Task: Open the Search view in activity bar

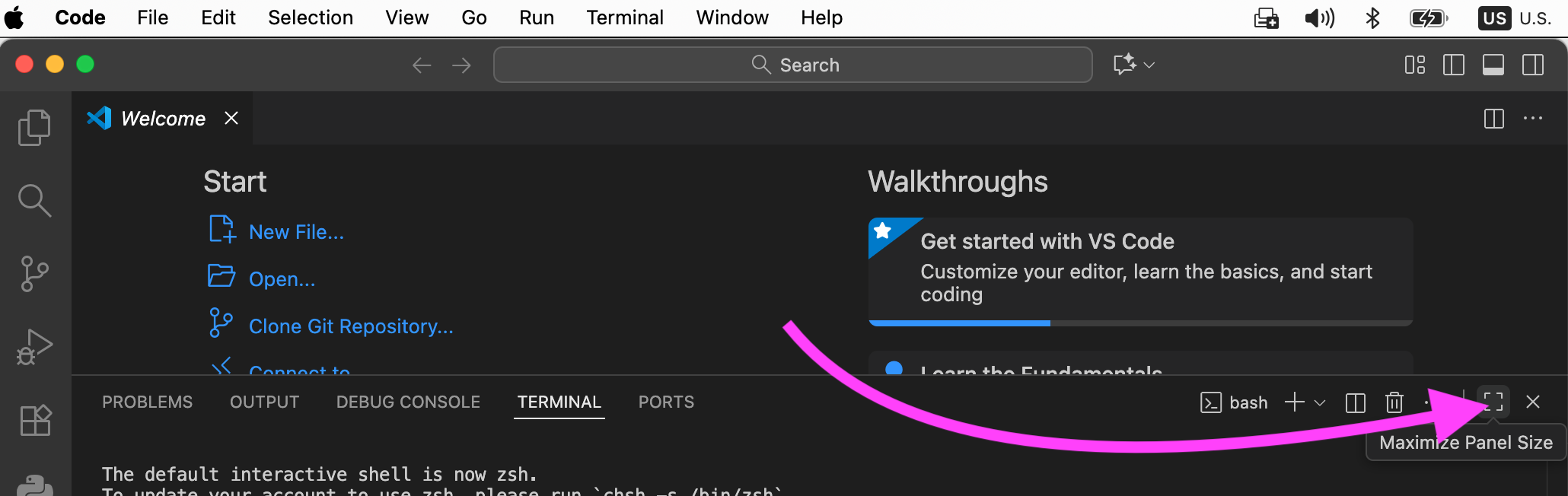Action: [x=34, y=200]
